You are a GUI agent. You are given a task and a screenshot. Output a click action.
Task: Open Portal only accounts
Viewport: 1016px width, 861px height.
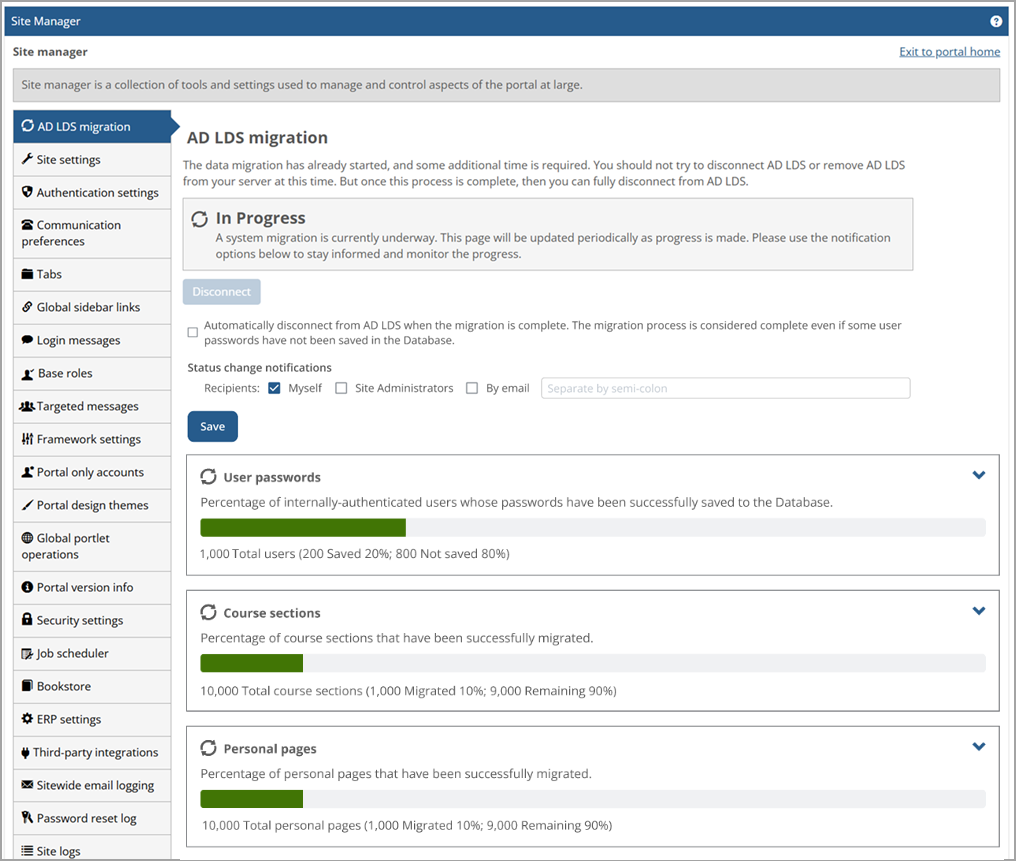[92, 472]
